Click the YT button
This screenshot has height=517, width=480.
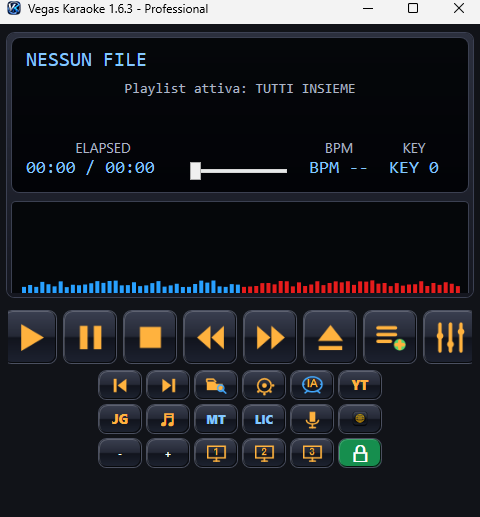pyautogui.click(x=360, y=385)
